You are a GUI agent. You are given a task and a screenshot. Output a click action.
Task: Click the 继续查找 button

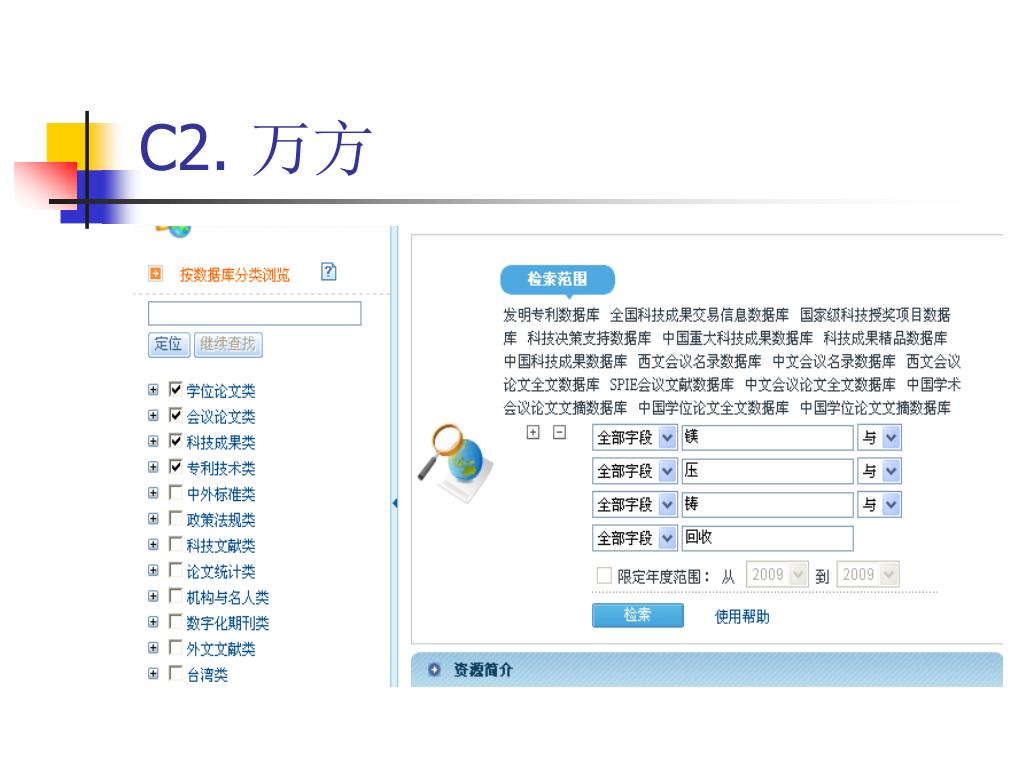[228, 344]
